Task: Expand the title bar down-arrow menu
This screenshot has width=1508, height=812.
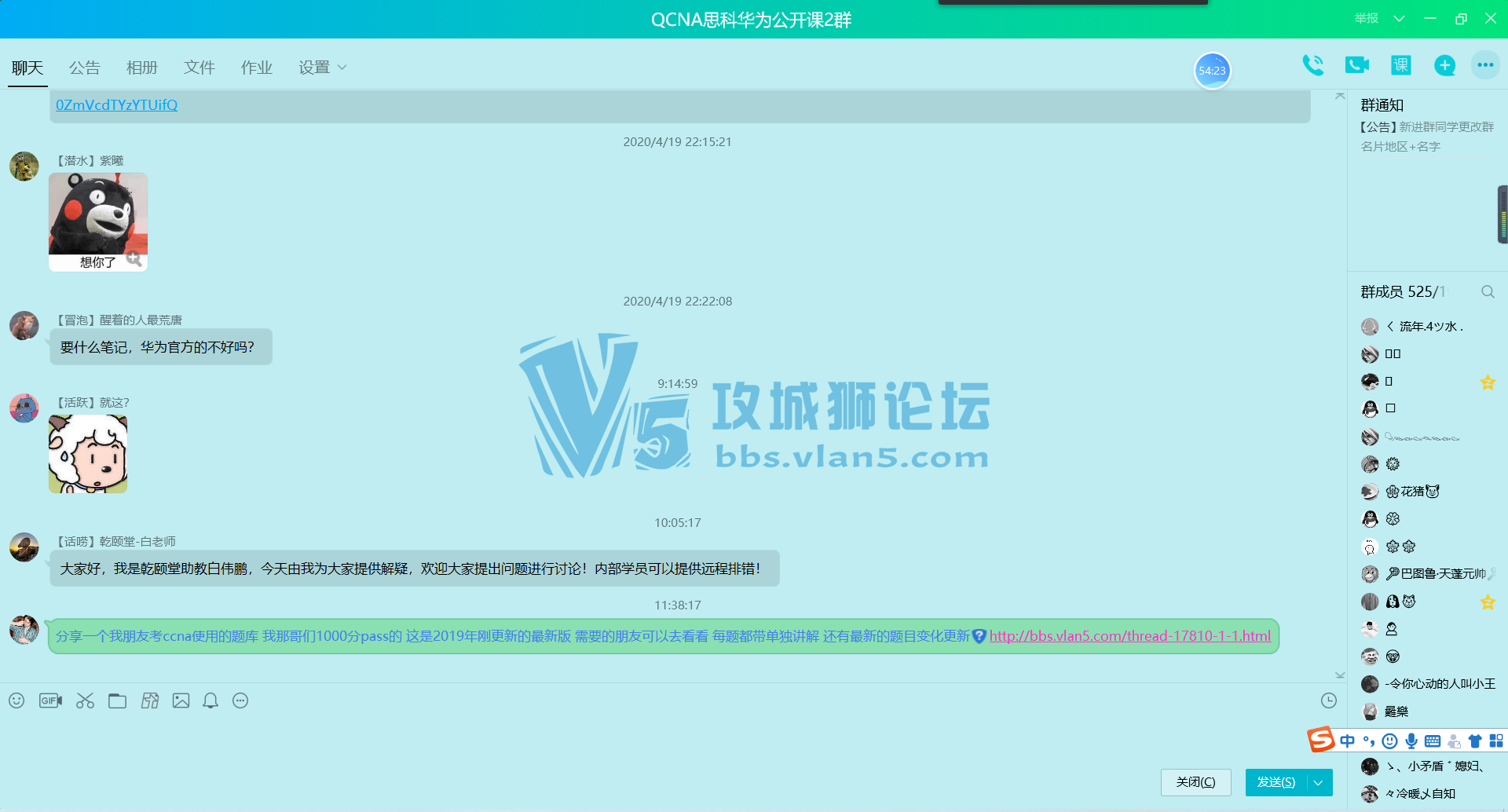Action: click(x=1399, y=18)
